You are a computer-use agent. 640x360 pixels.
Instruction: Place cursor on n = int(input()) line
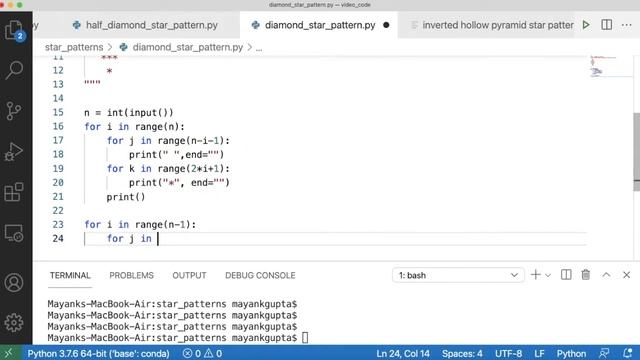click(129, 113)
